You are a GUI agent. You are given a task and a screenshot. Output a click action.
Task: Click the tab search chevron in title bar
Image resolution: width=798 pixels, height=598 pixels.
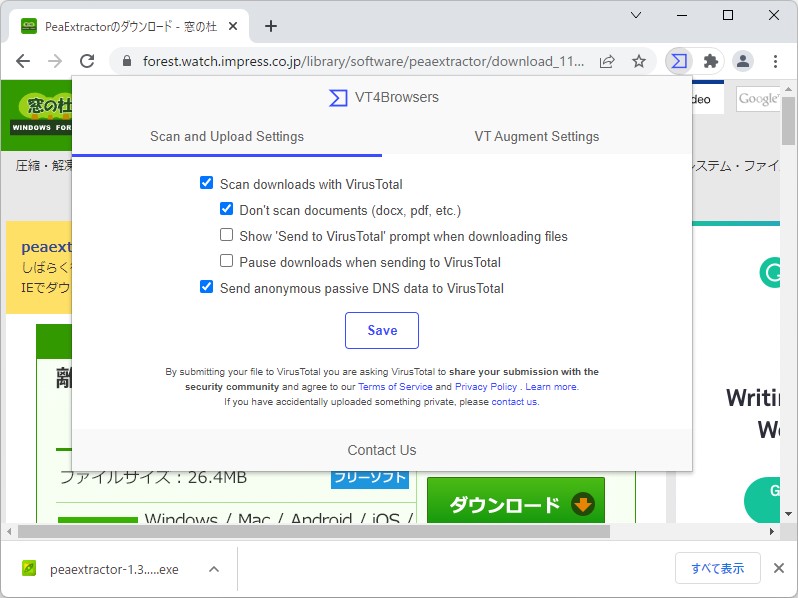click(636, 15)
